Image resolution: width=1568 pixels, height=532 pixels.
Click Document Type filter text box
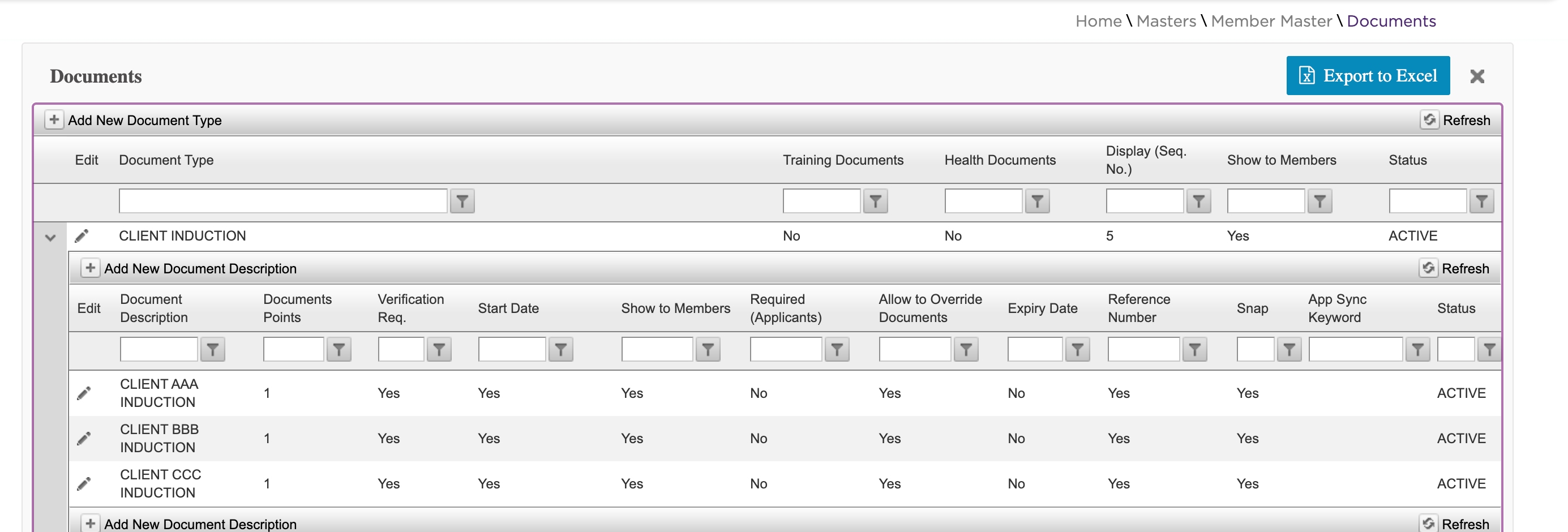coord(283,201)
